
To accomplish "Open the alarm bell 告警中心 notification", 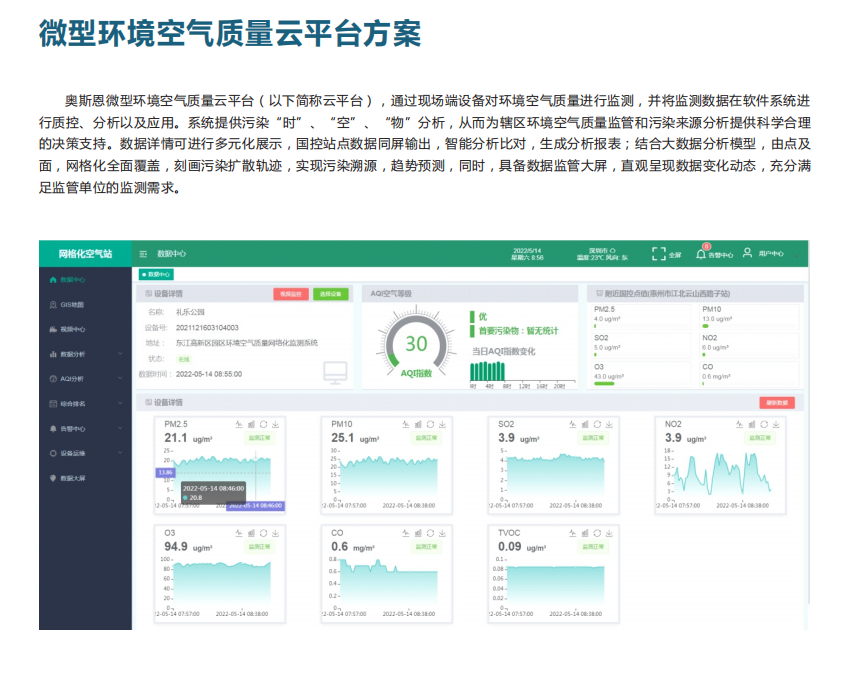I will point(702,254).
